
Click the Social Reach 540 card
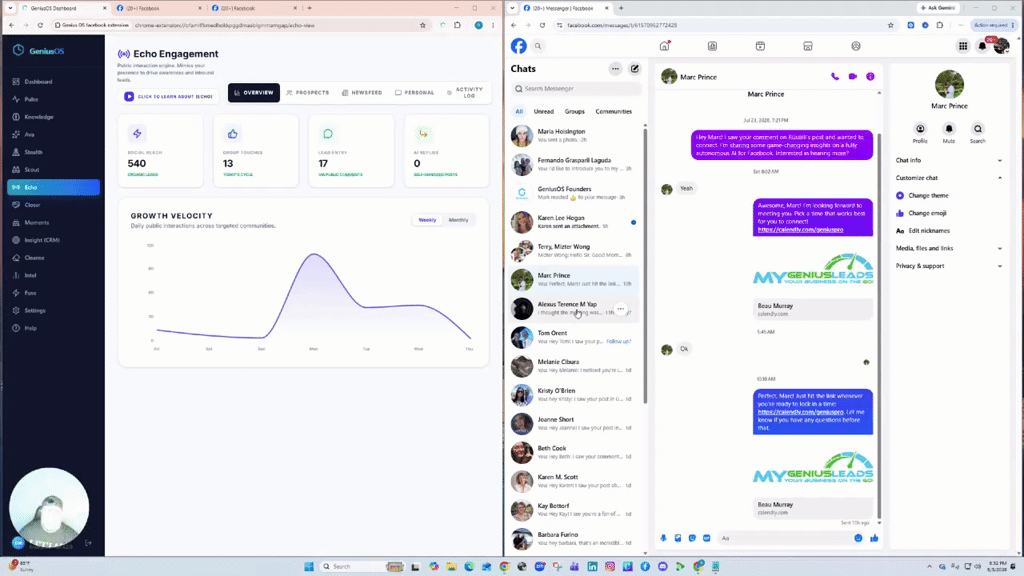tap(161, 152)
